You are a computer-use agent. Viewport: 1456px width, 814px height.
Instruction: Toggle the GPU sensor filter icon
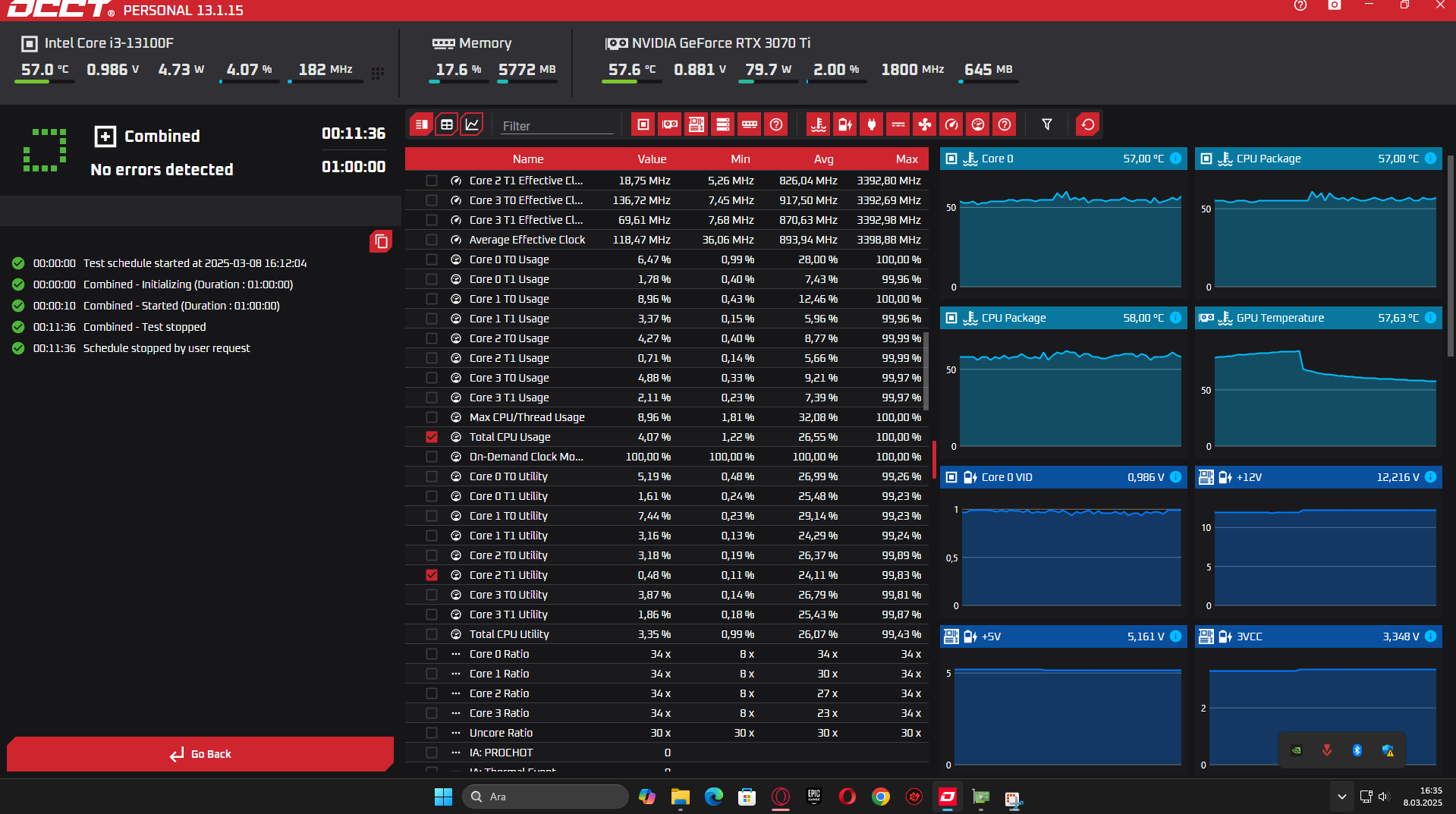(670, 124)
